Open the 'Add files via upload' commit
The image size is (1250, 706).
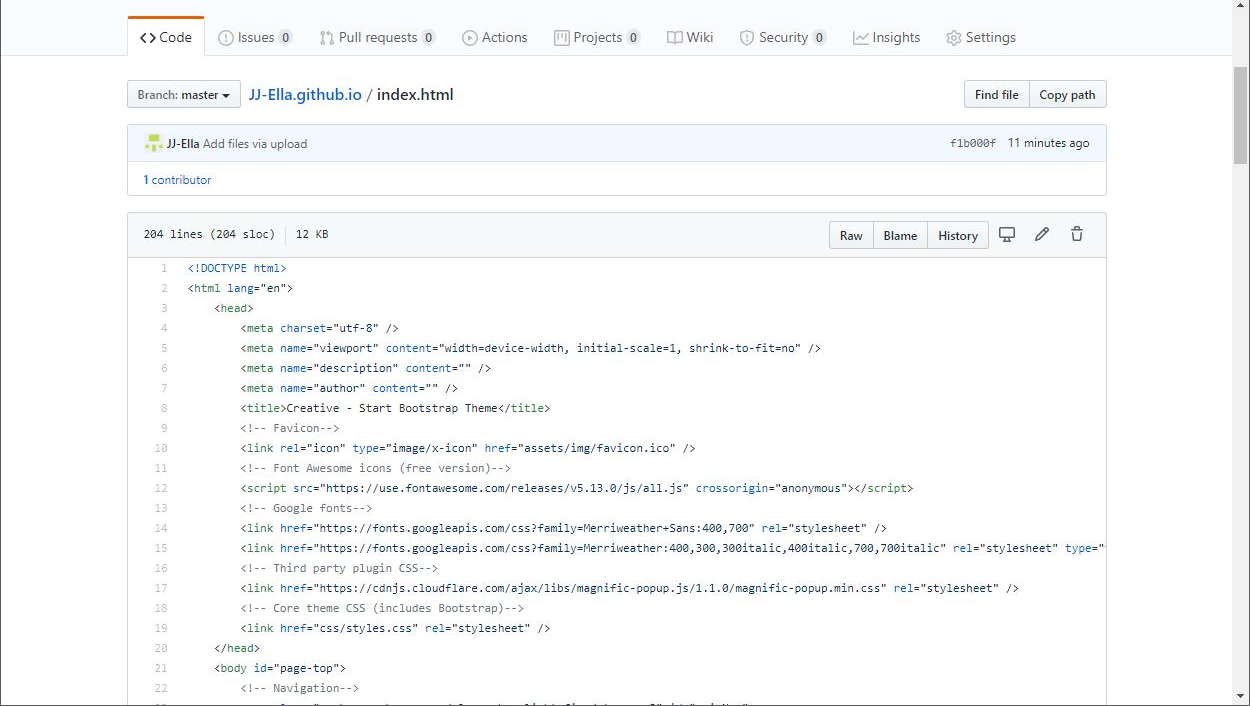tap(255, 144)
